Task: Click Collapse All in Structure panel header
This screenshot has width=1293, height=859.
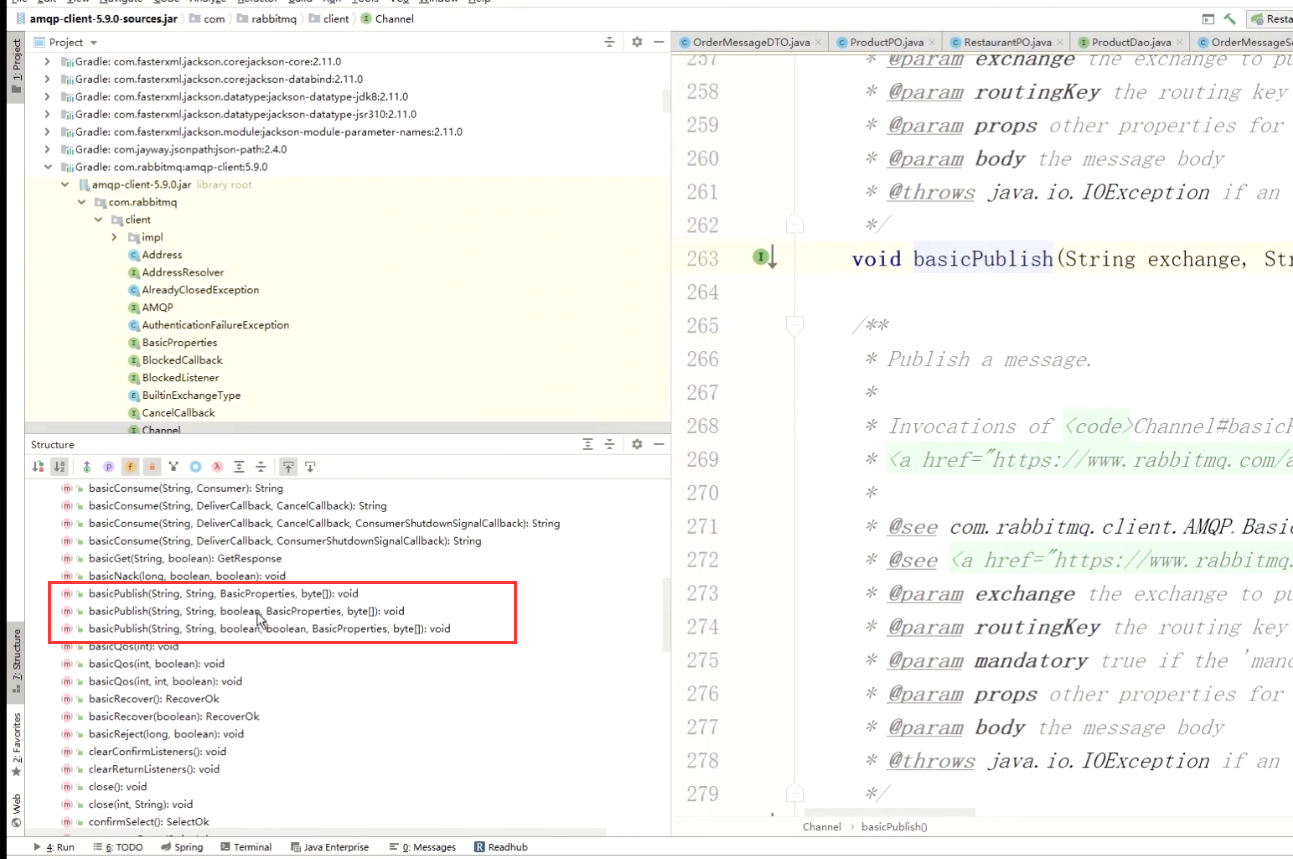Action: pyautogui.click(x=610, y=445)
